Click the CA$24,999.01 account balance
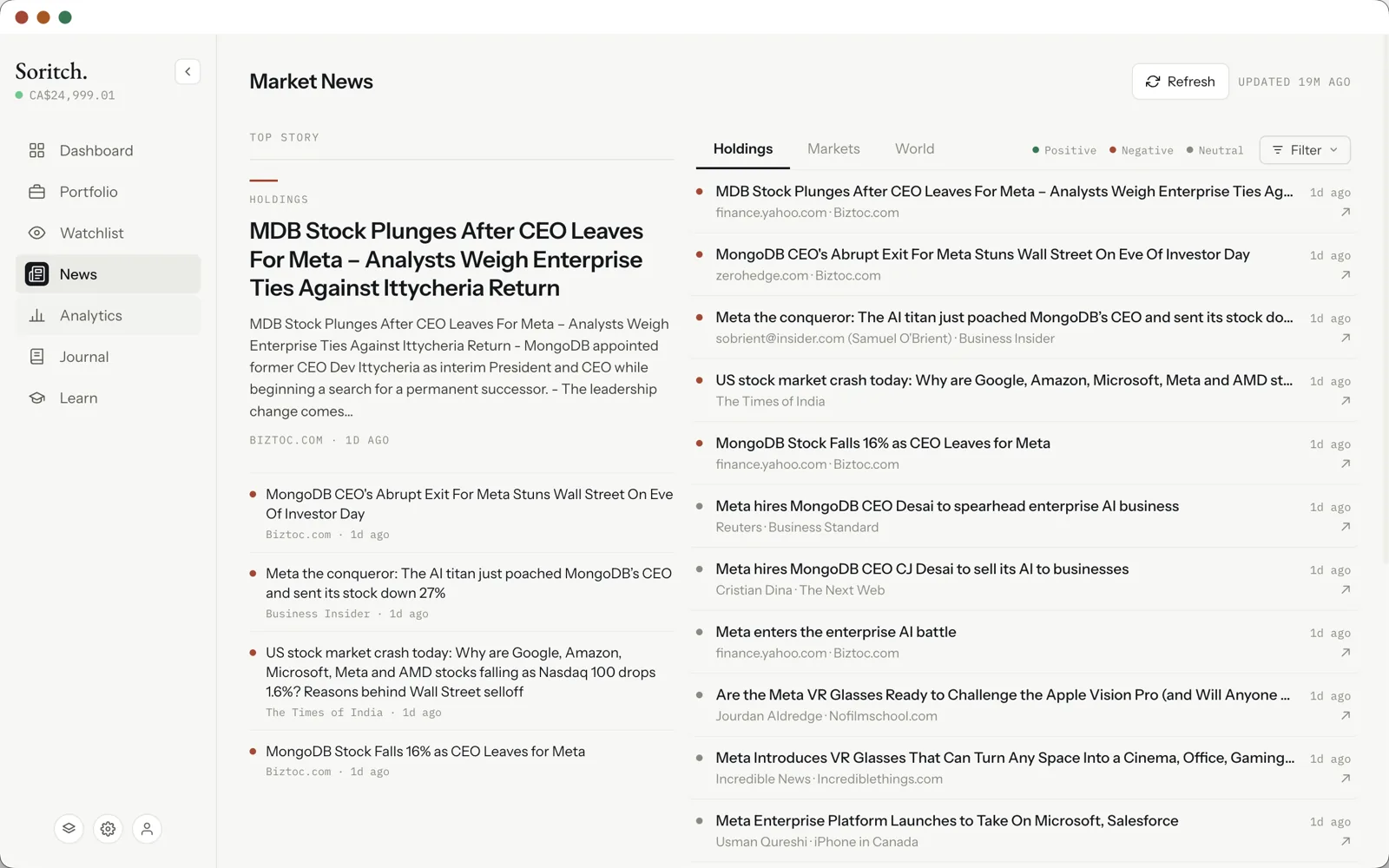1389x868 pixels. tap(72, 95)
